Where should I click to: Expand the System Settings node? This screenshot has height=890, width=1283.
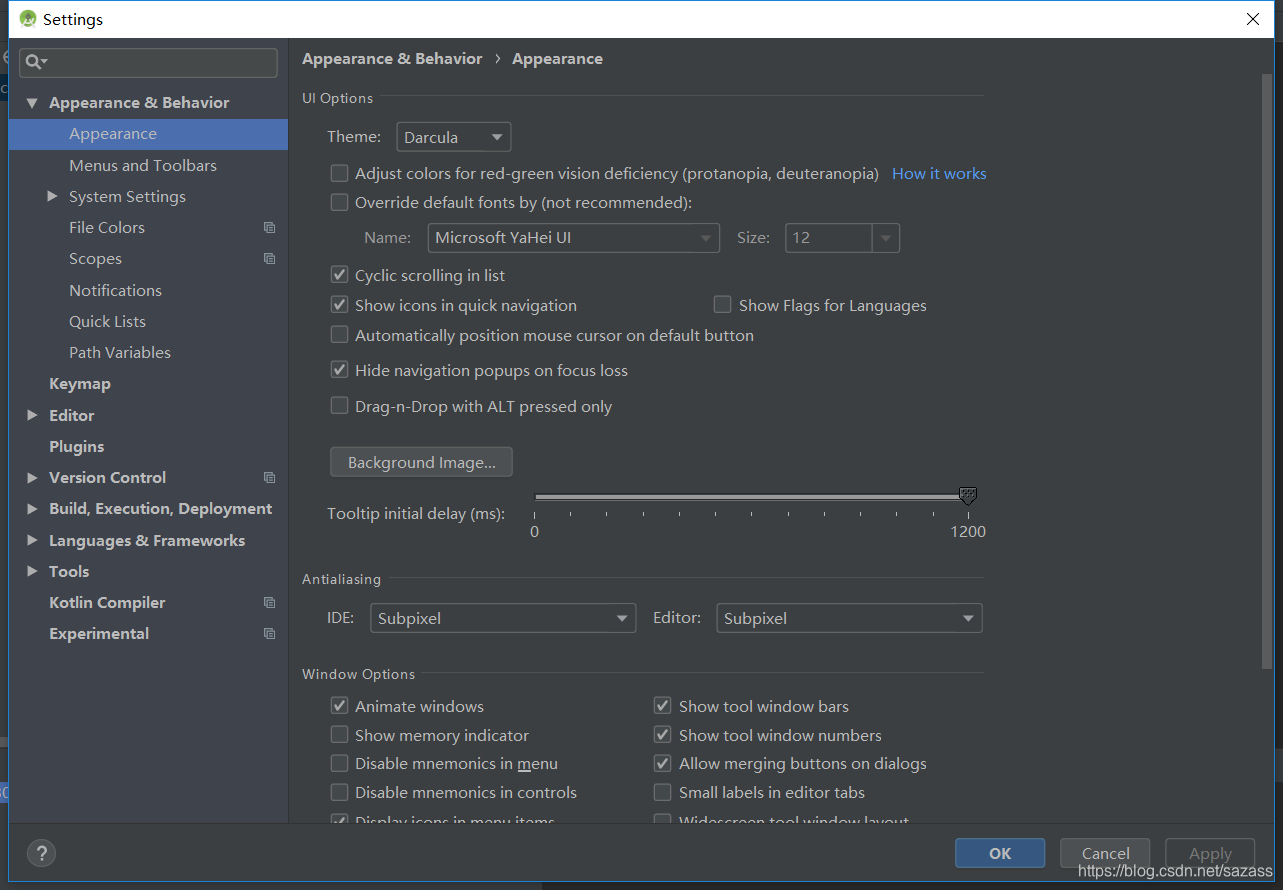pyautogui.click(x=52, y=197)
